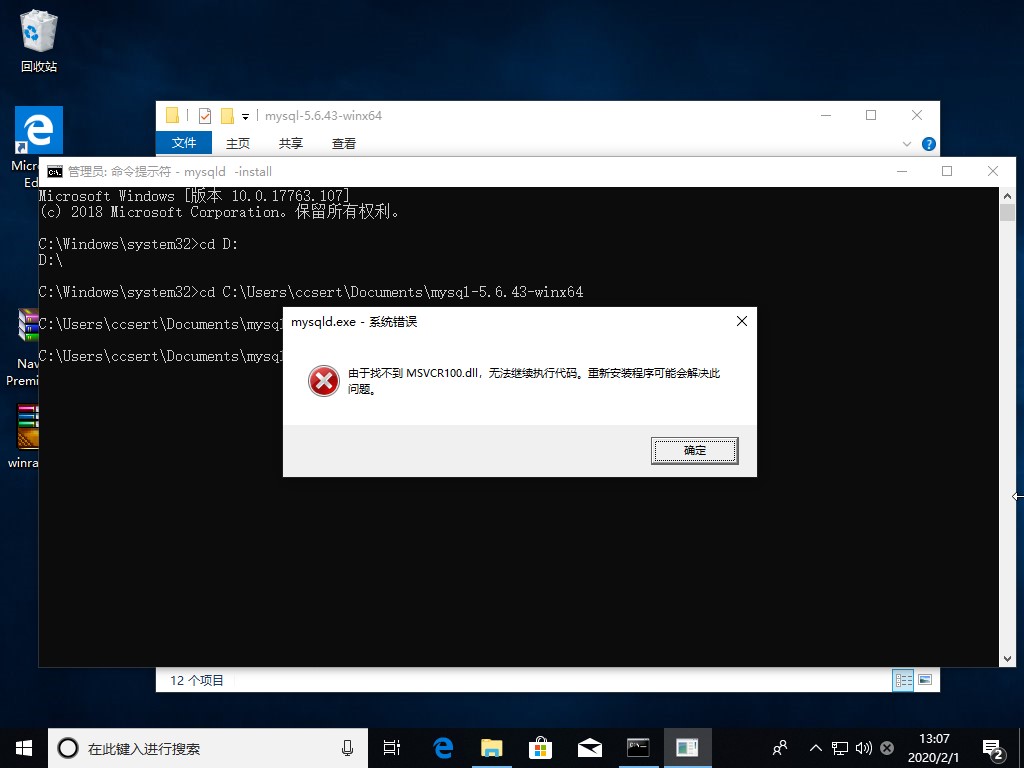Switch Explorer to large icons view
The height and width of the screenshot is (768, 1024).
925,680
